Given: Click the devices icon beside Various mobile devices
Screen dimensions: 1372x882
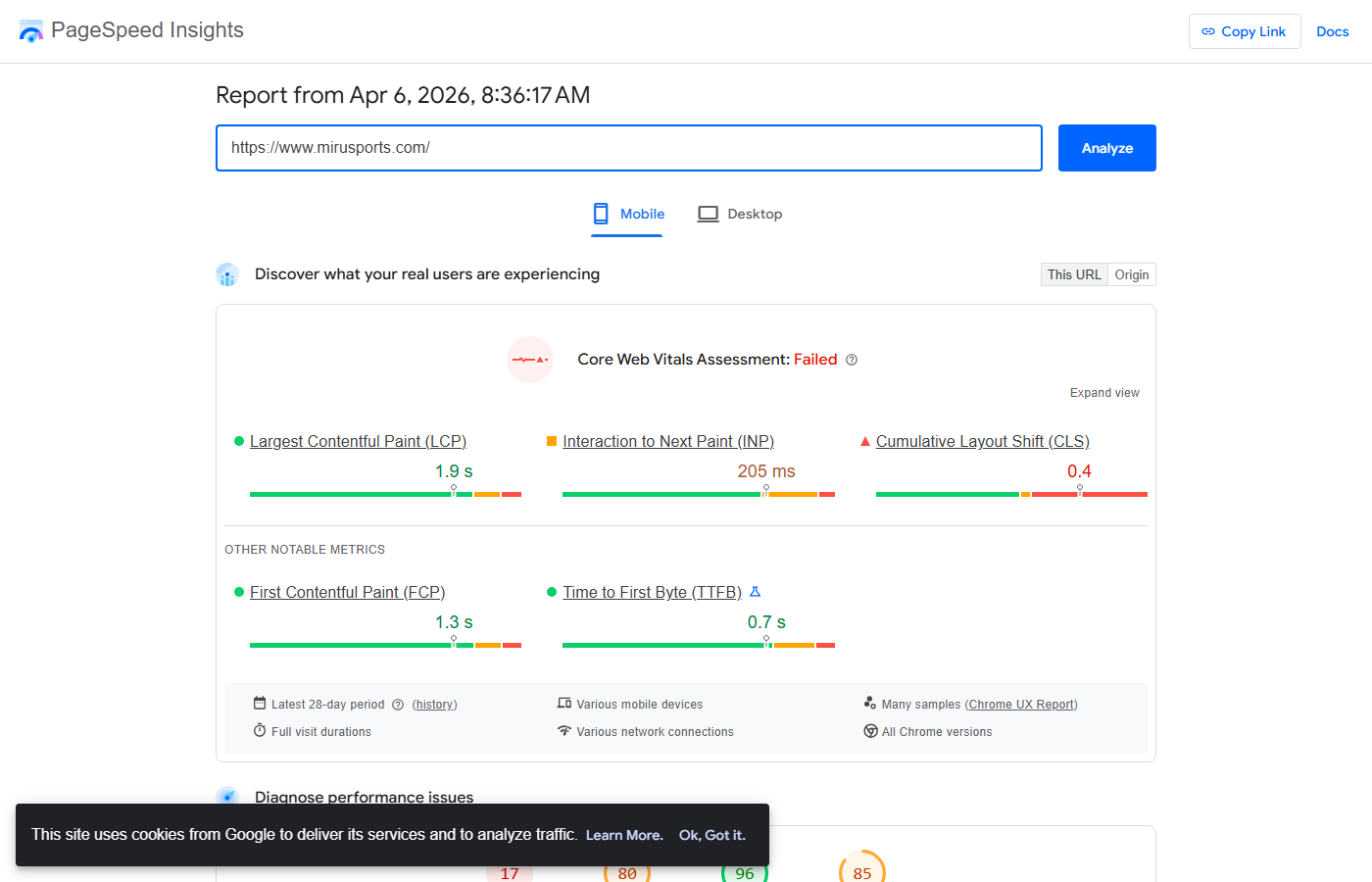Looking at the screenshot, I should point(564,703).
